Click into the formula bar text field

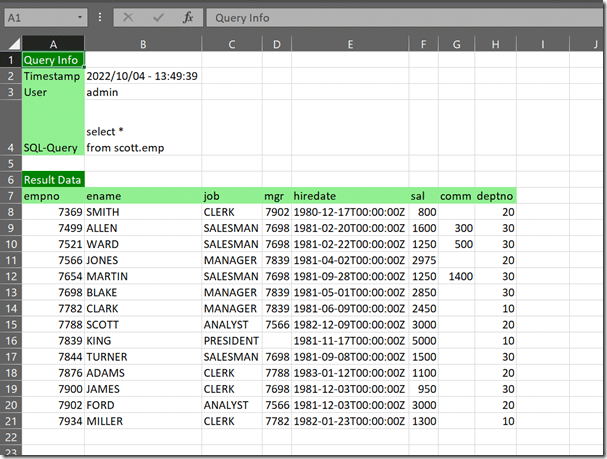400,18
